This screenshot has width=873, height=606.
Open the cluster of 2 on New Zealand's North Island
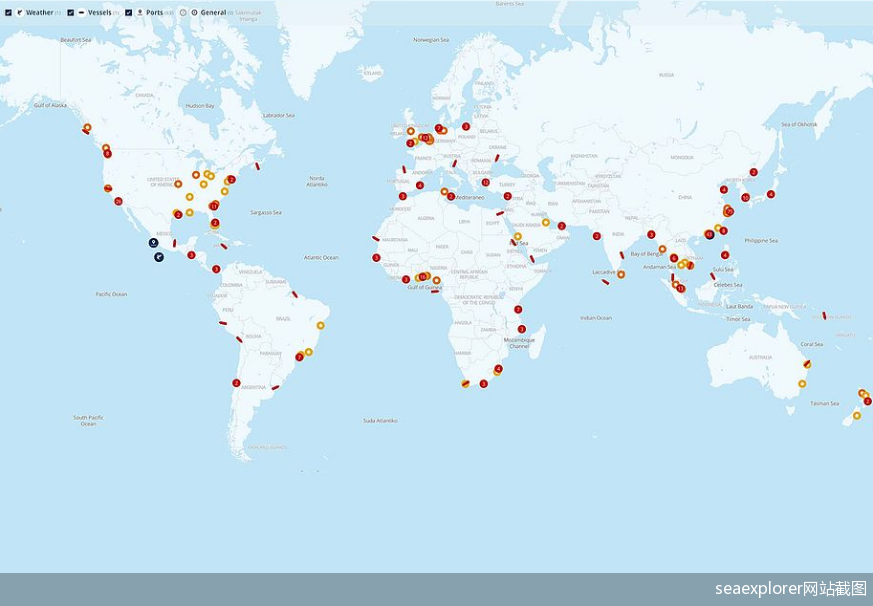point(867,401)
